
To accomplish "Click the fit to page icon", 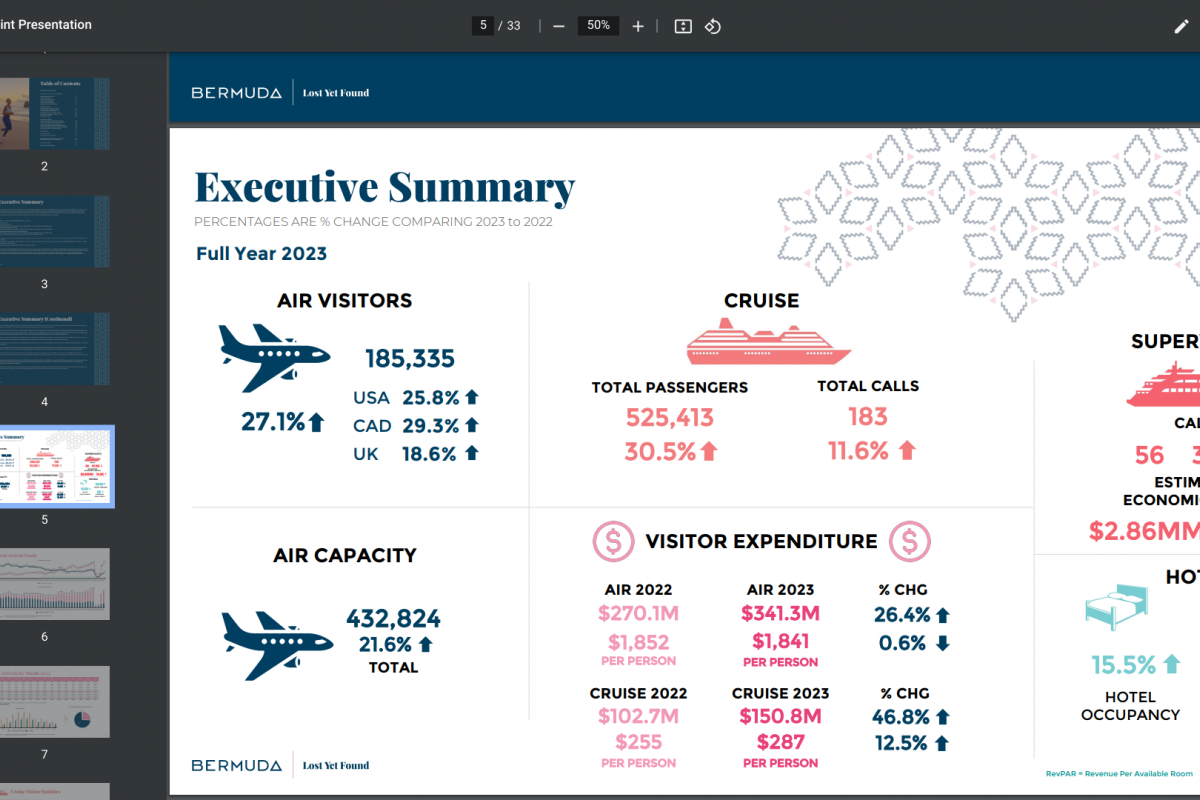I will tap(683, 26).
